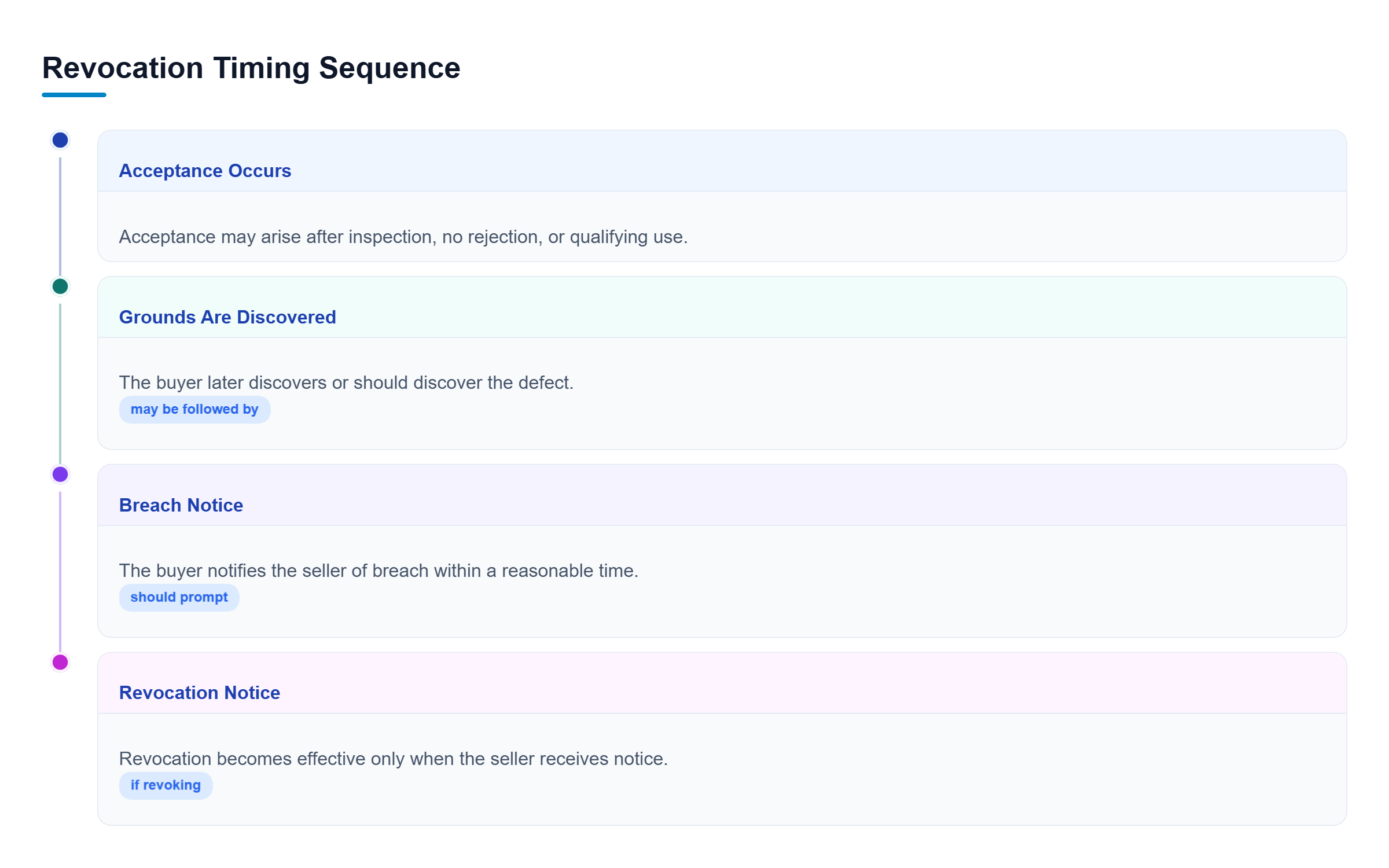
Task: Click the Breach Notice heading
Action: pos(181,505)
